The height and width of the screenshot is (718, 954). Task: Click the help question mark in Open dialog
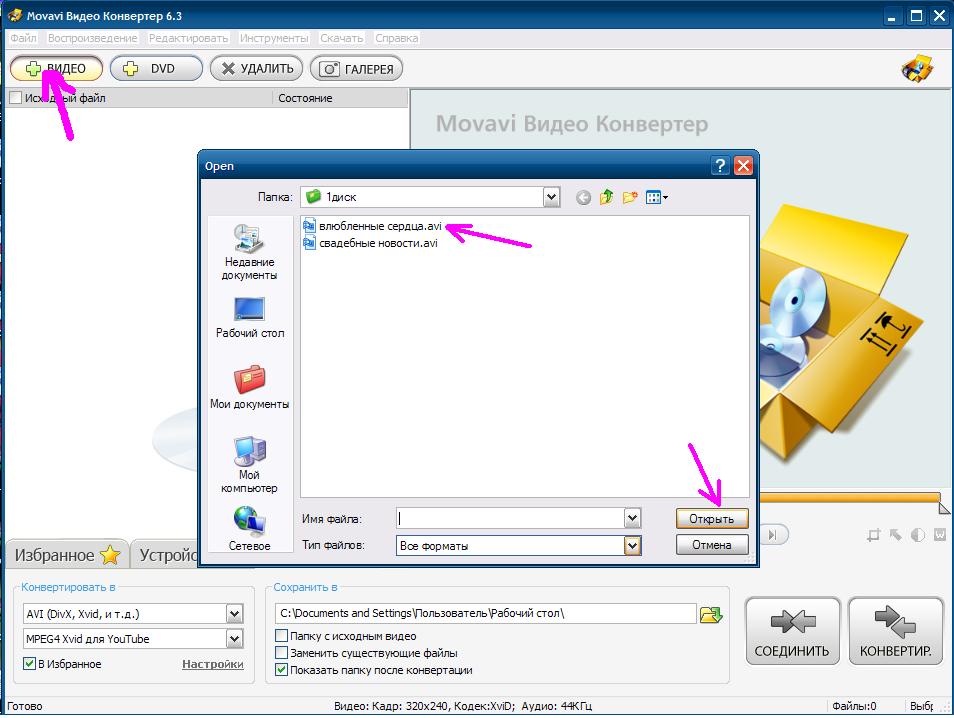pyautogui.click(x=720, y=166)
